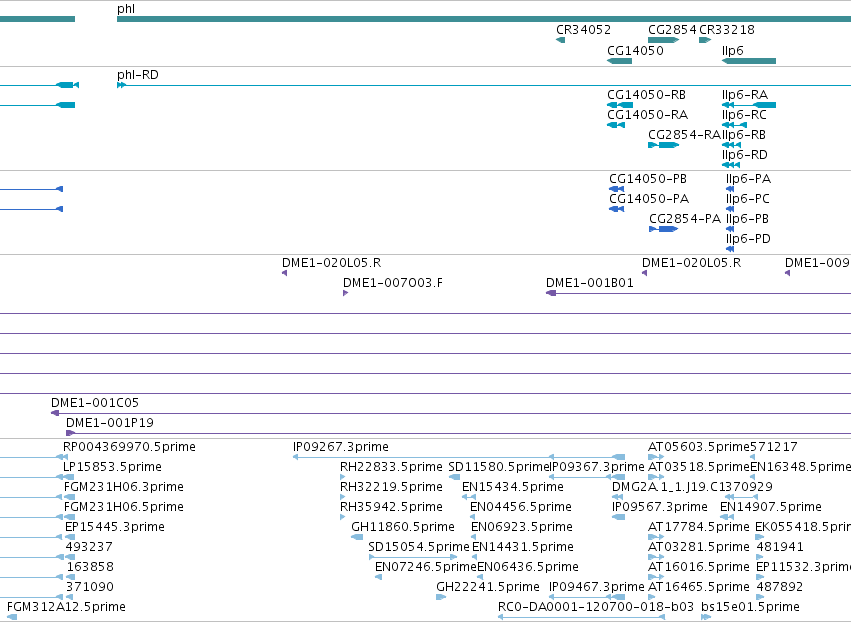851x622 pixels.
Task: Click the Ilp6-PB protein label
Action: [x=747, y=219]
